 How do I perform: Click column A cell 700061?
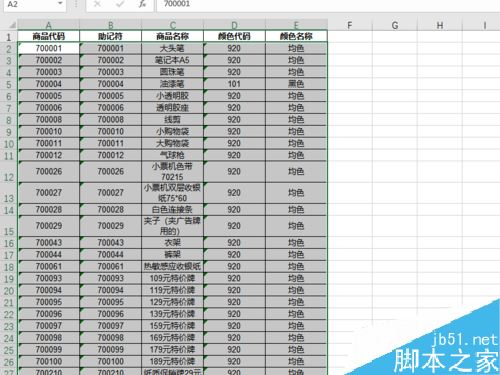click(49, 267)
